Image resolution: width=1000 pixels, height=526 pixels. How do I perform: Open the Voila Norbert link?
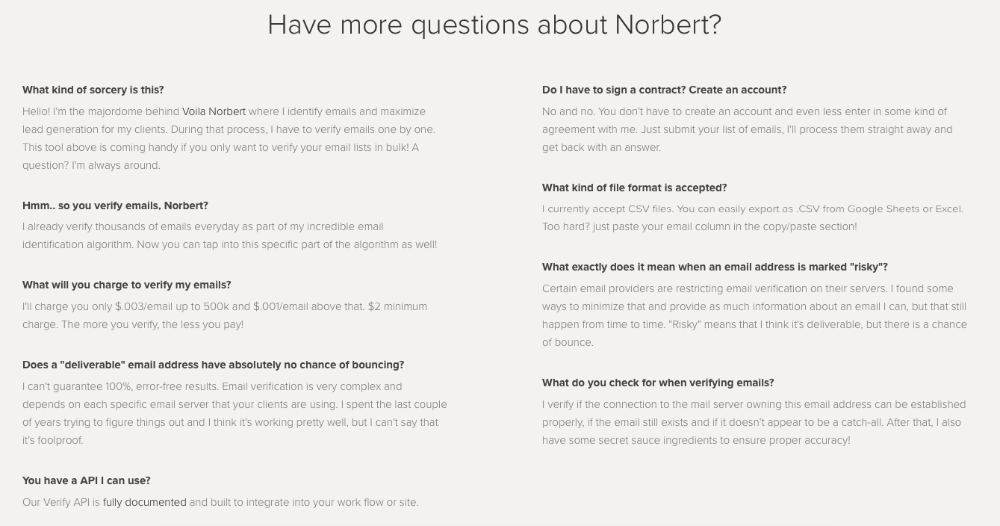tap(214, 112)
